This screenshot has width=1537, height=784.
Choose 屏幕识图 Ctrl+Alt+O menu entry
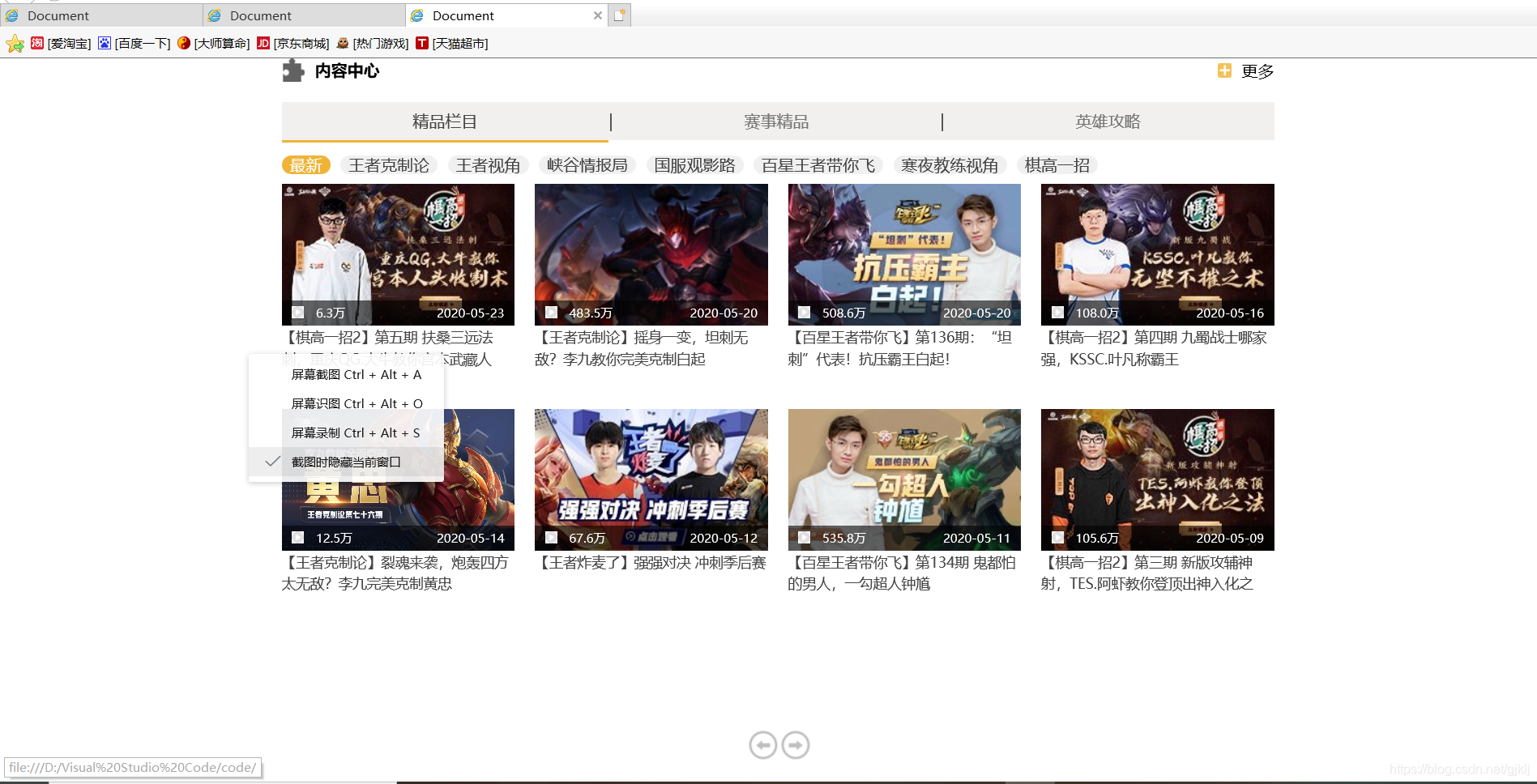point(346,404)
